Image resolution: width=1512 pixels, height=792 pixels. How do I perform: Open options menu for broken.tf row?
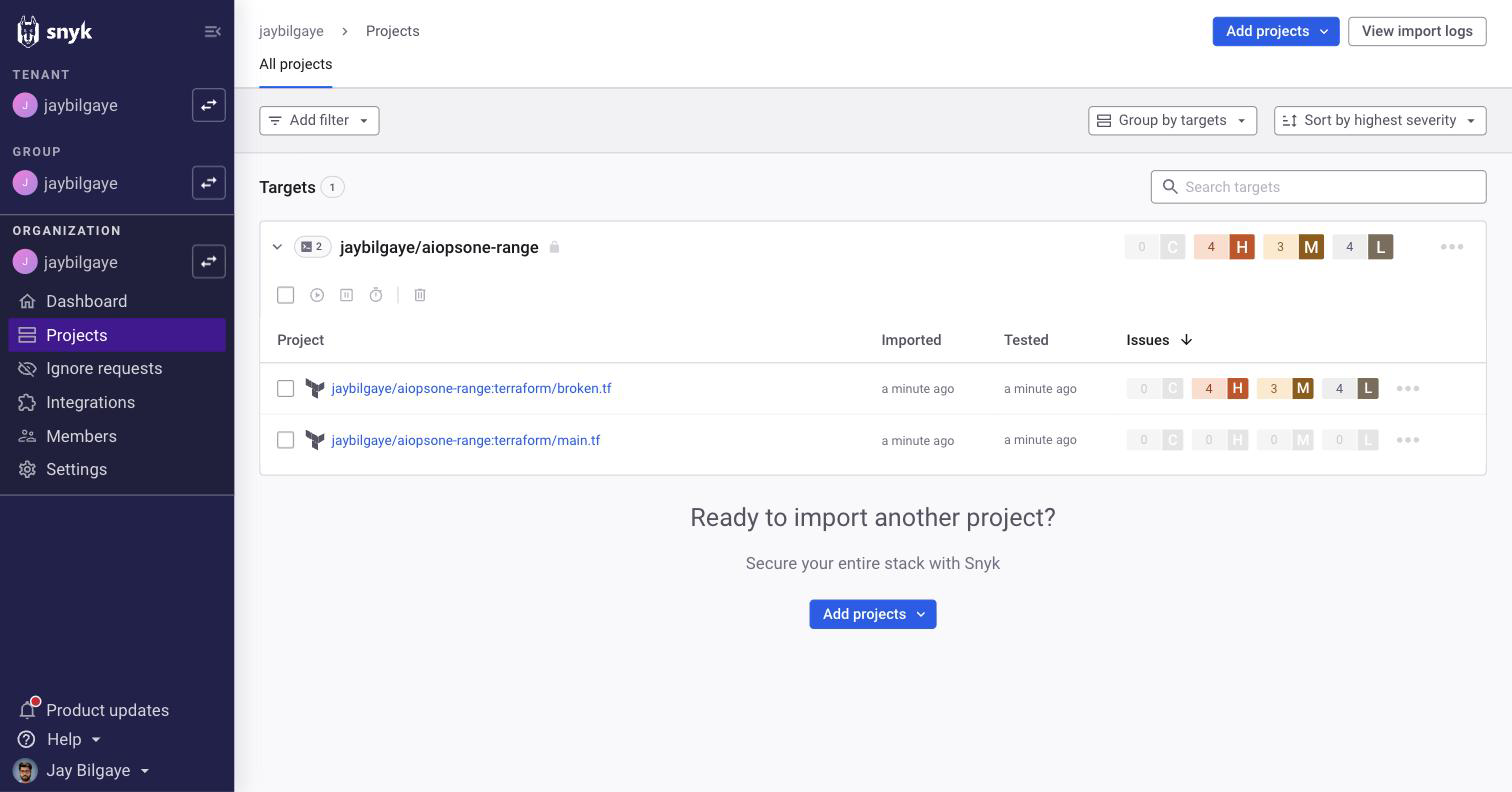(1408, 388)
